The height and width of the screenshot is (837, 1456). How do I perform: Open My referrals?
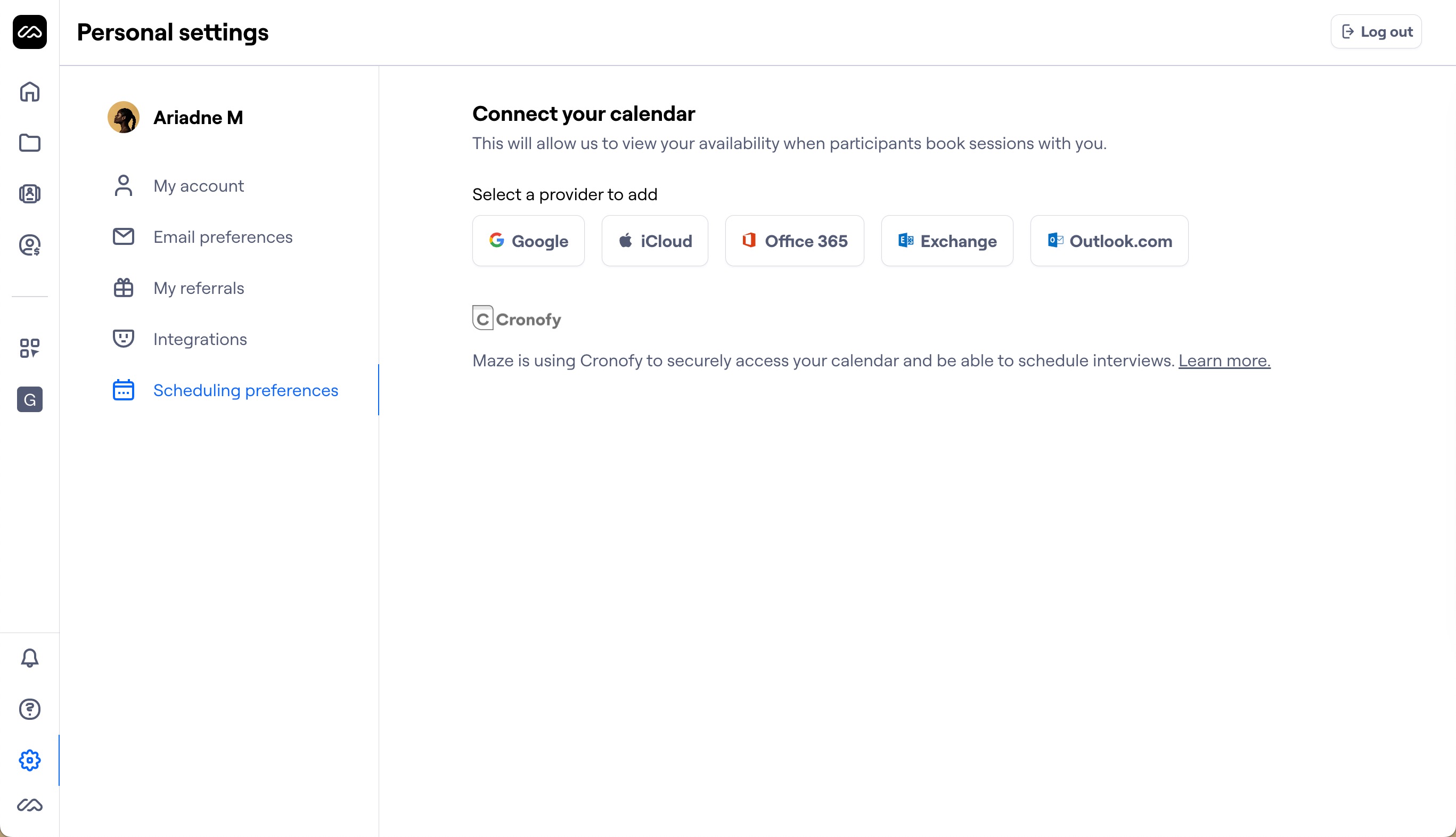(198, 288)
